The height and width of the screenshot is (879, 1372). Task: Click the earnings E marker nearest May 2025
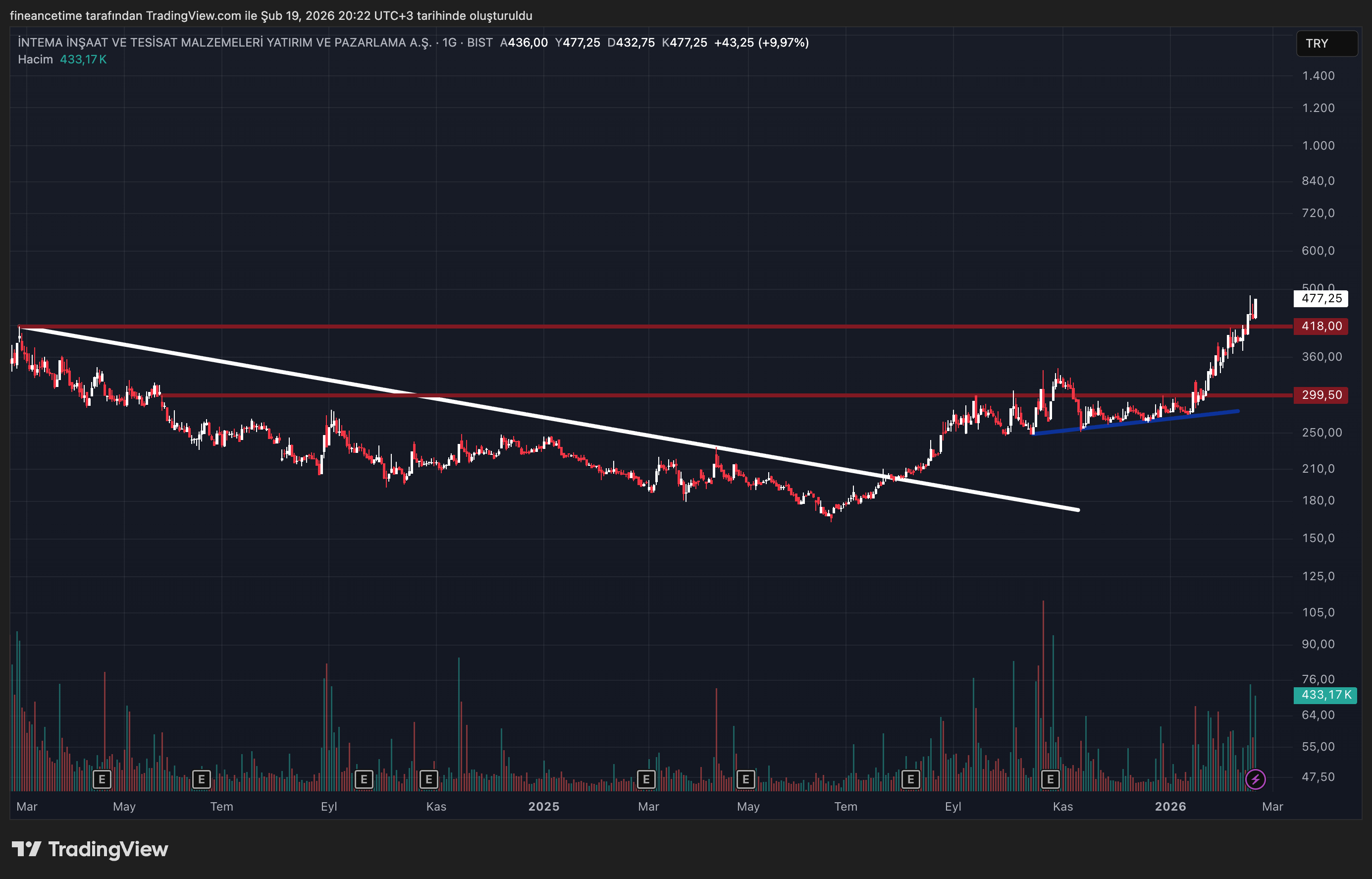click(x=745, y=779)
